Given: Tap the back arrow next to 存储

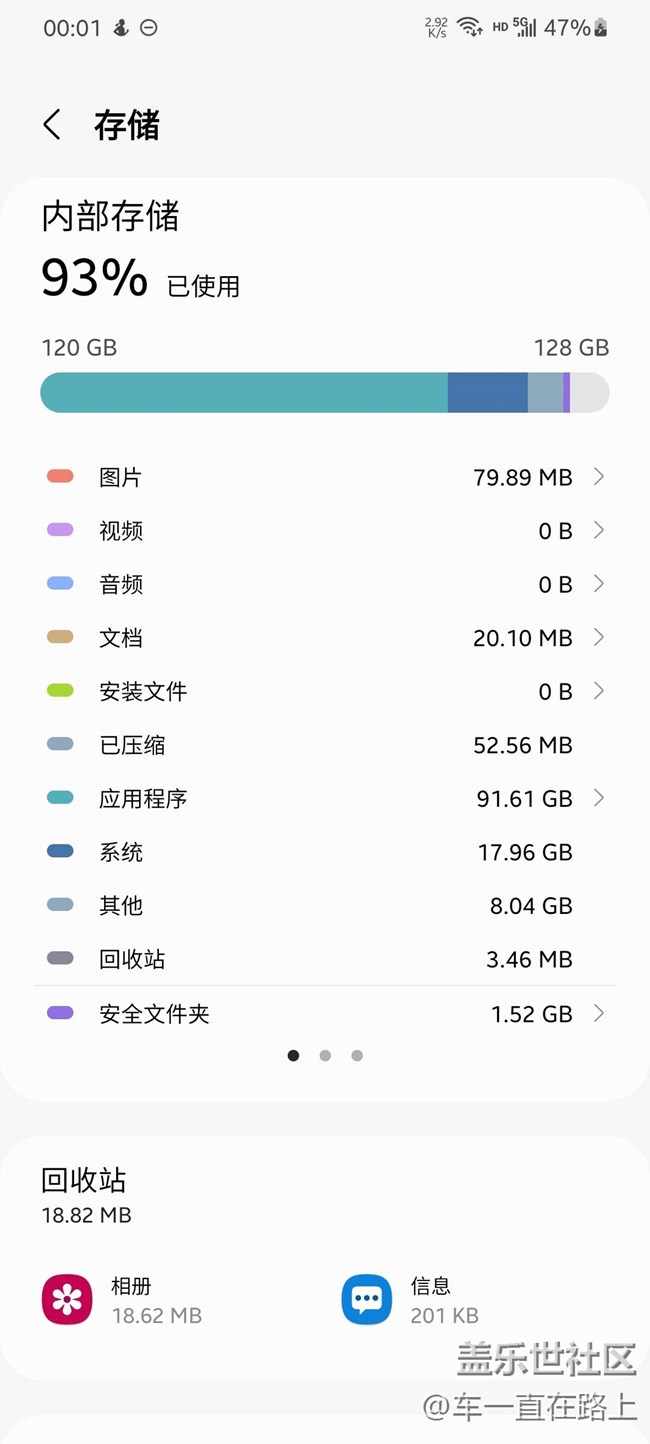Looking at the screenshot, I should 52,125.
